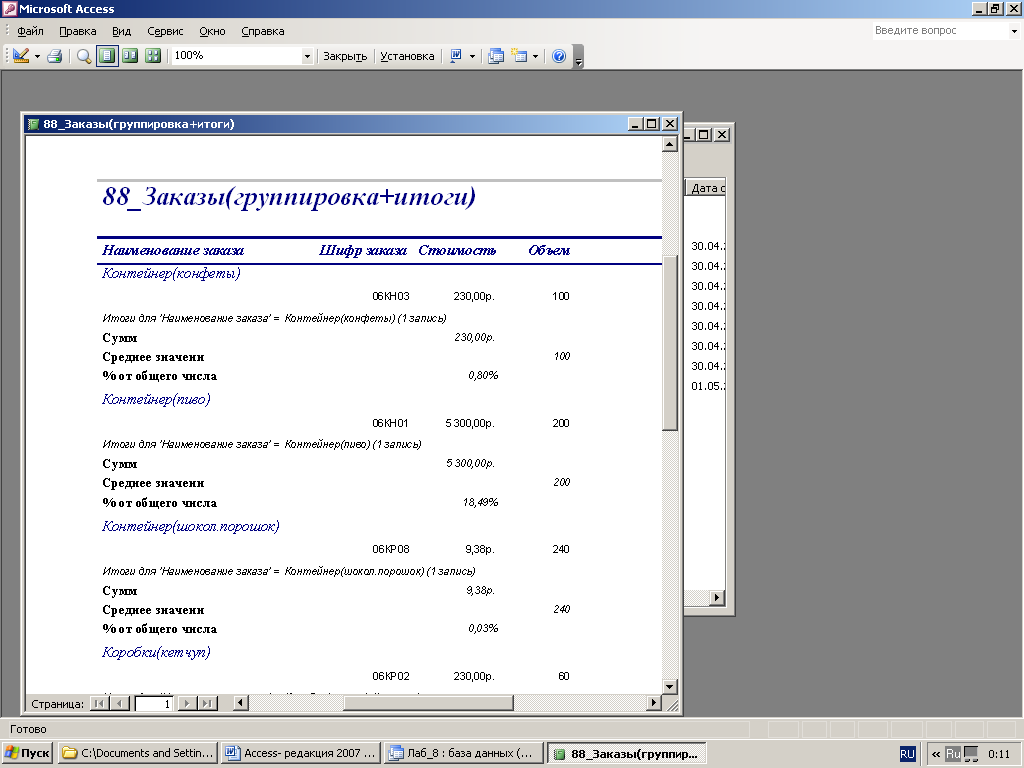
Task: Click the 'Введите вопрос' help search field
Action: click(940, 31)
